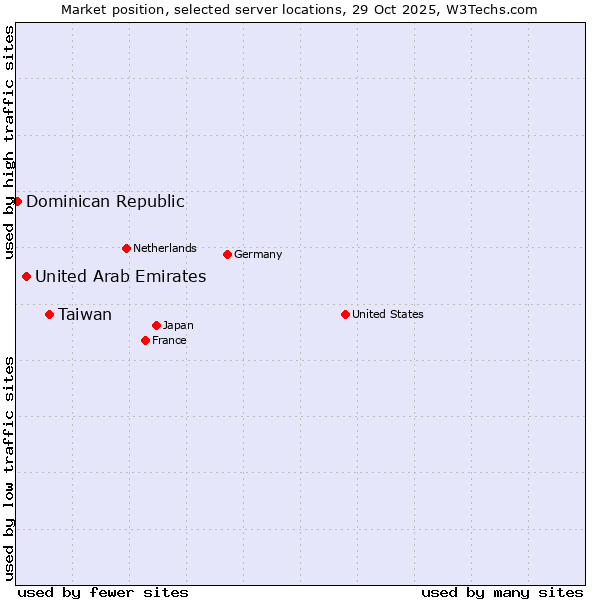This screenshot has height=600, width=600.
Task: Click the "used by fewer sites" axis label
Action: (103, 592)
